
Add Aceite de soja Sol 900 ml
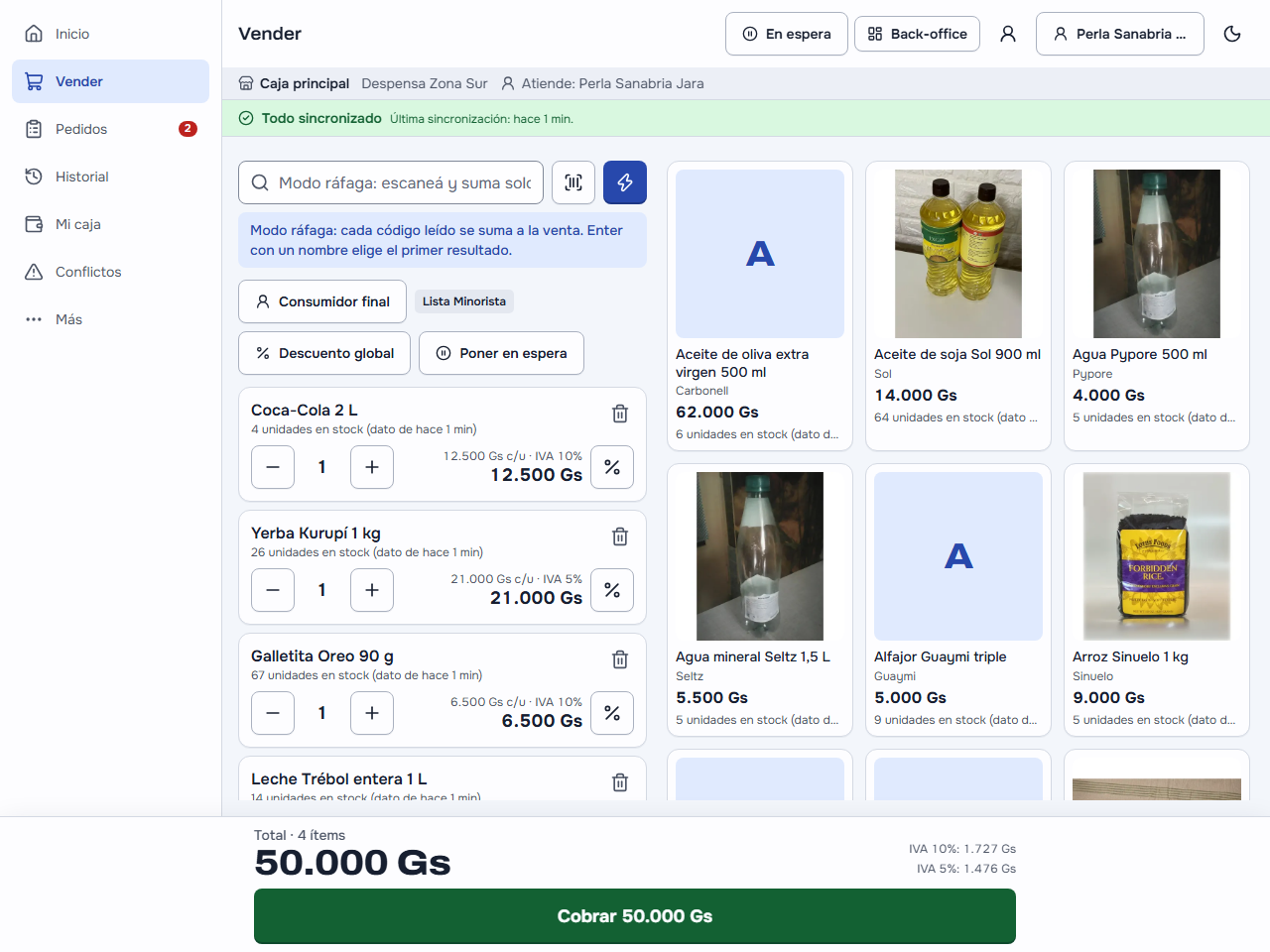(x=958, y=305)
